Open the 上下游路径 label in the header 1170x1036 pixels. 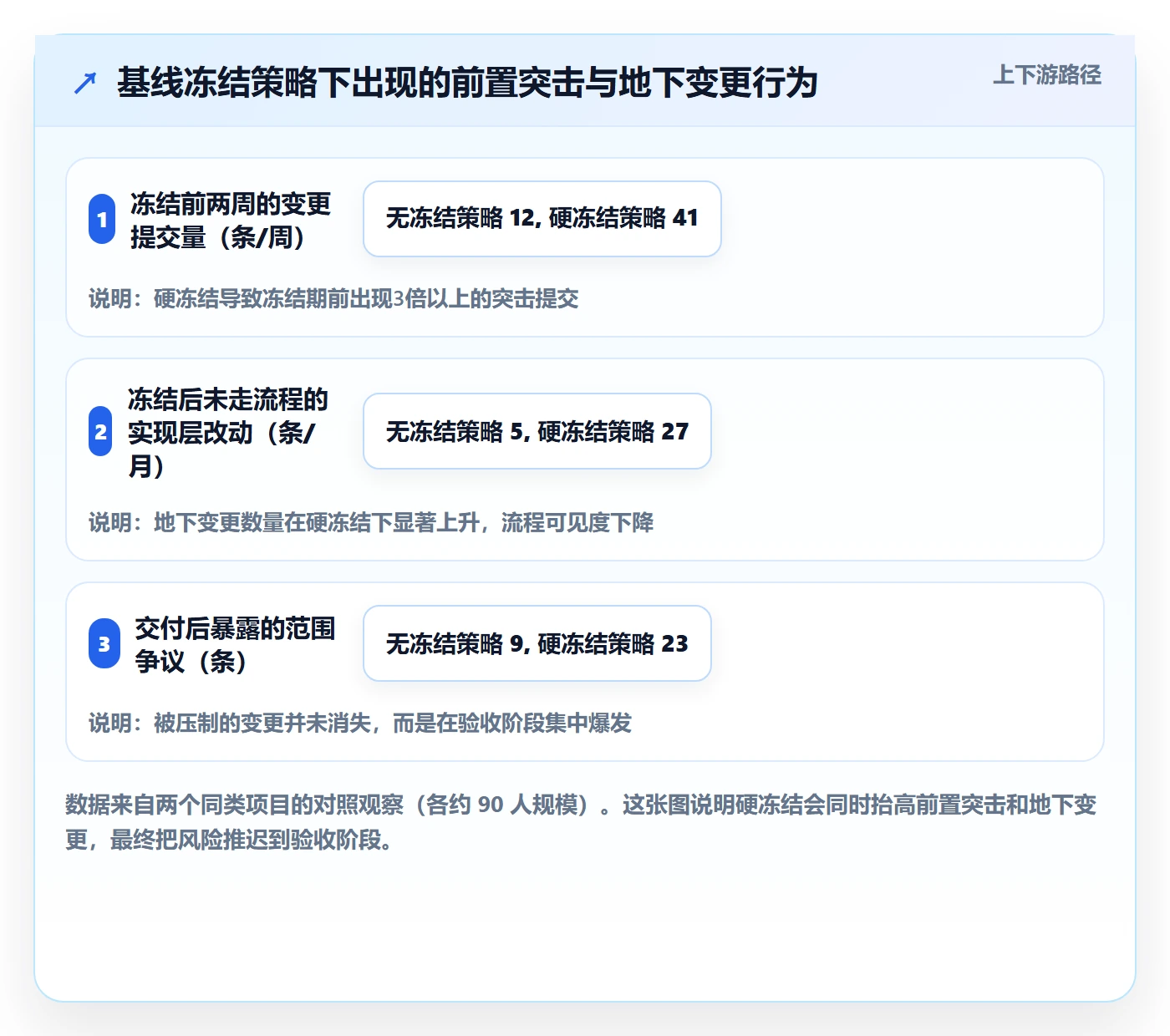1047,75
